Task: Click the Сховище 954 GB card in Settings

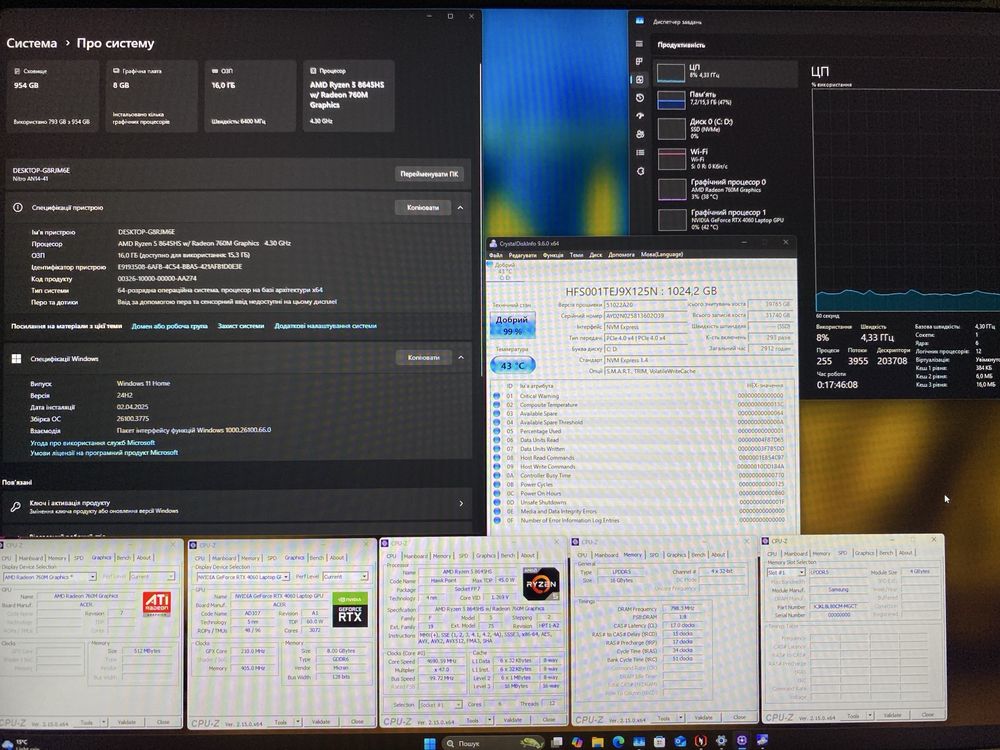Action: [x=52, y=96]
